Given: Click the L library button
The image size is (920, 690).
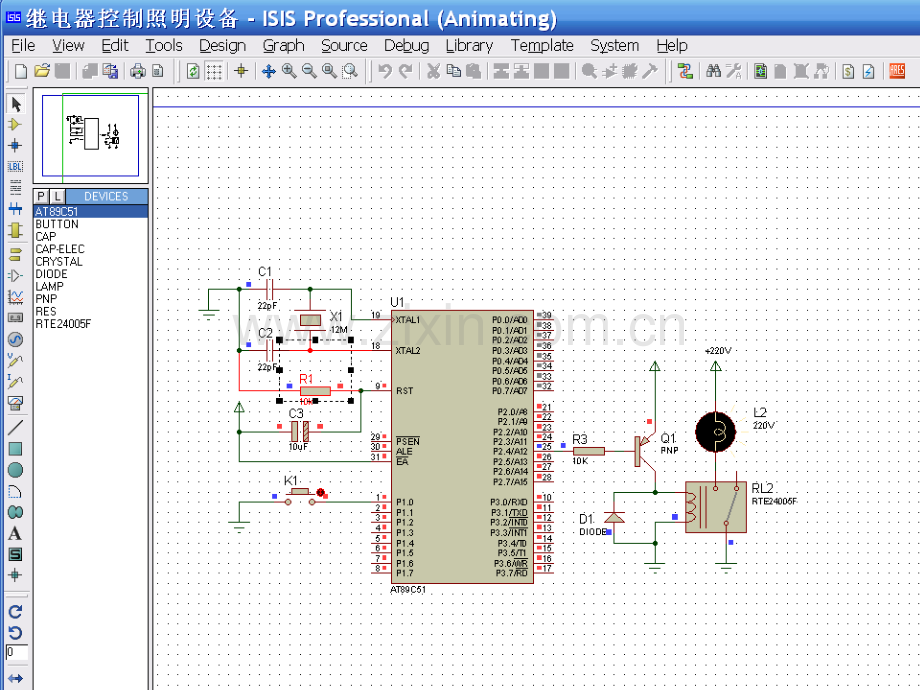Looking at the screenshot, I should [x=57, y=196].
